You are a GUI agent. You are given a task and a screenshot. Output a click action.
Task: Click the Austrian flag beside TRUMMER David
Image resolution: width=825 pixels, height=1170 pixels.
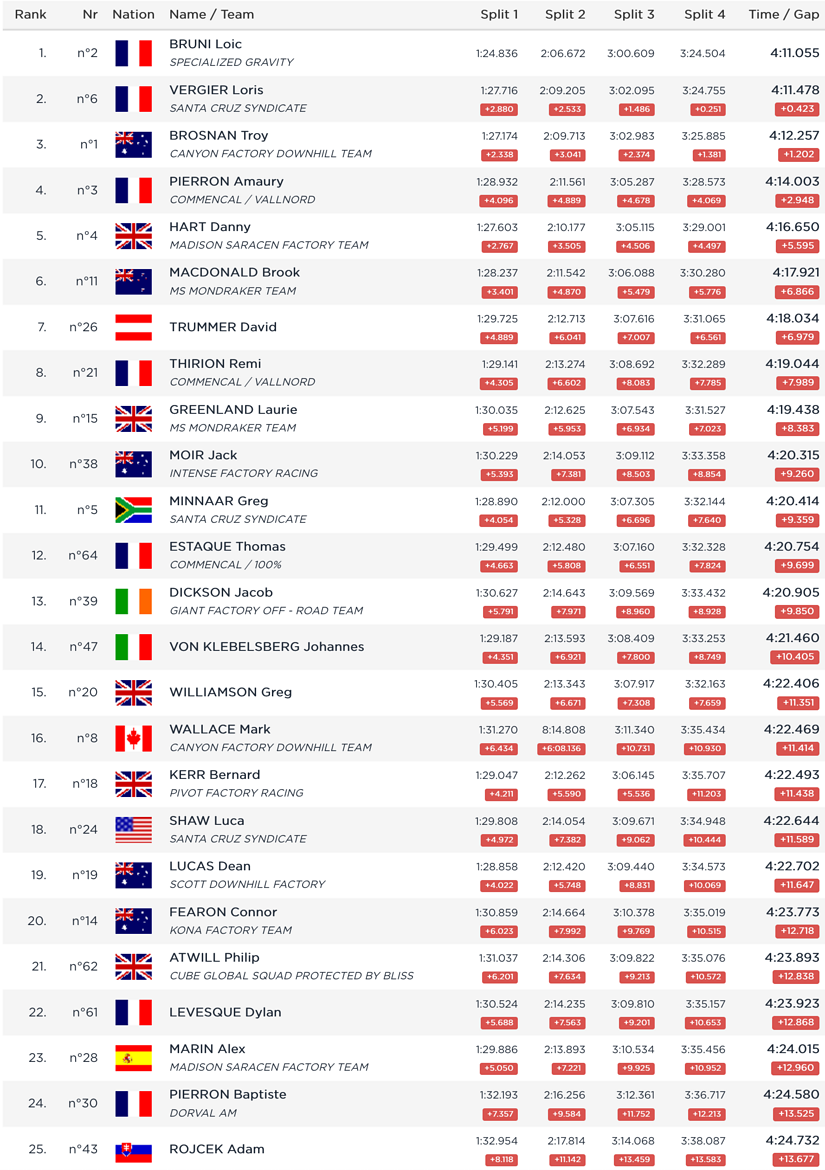pyautogui.click(x=134, y=327)
